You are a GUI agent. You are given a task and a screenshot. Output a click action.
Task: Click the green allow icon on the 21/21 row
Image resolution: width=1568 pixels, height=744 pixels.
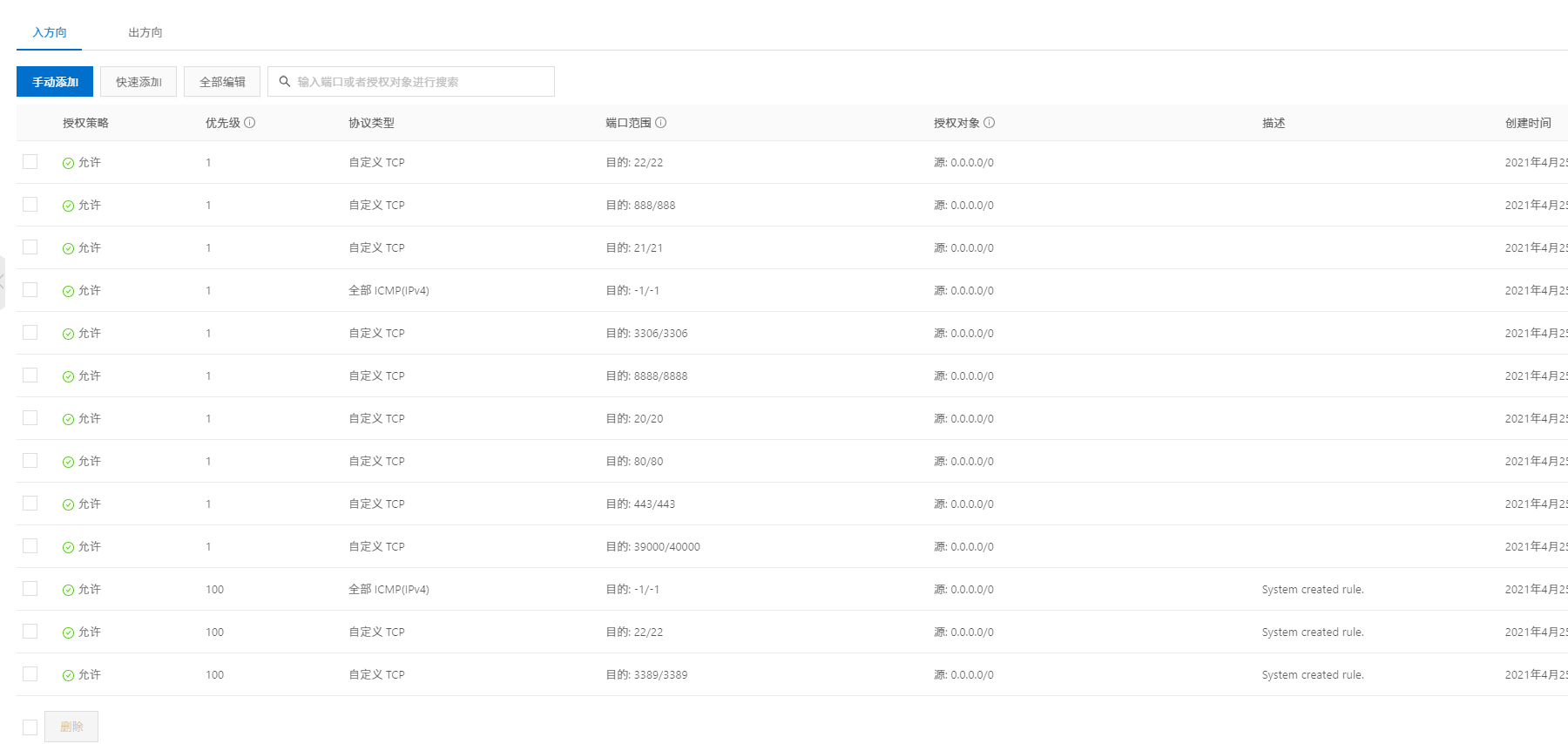point(68,248)
